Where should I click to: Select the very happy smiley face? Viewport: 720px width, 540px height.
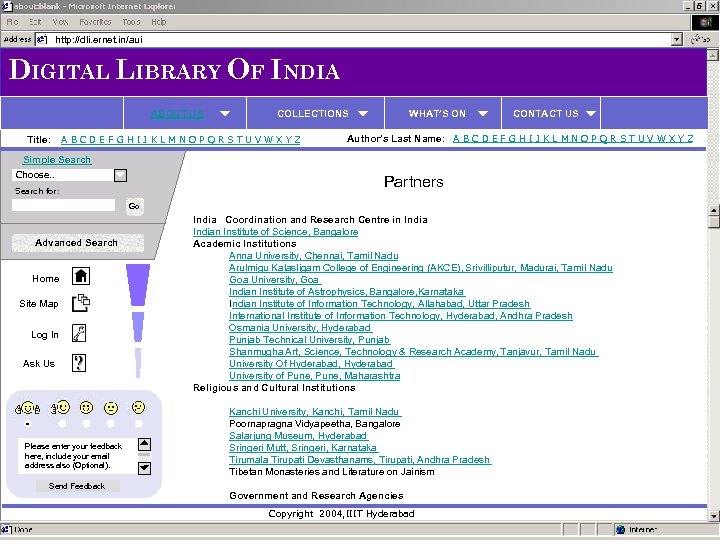coord(28,408)
